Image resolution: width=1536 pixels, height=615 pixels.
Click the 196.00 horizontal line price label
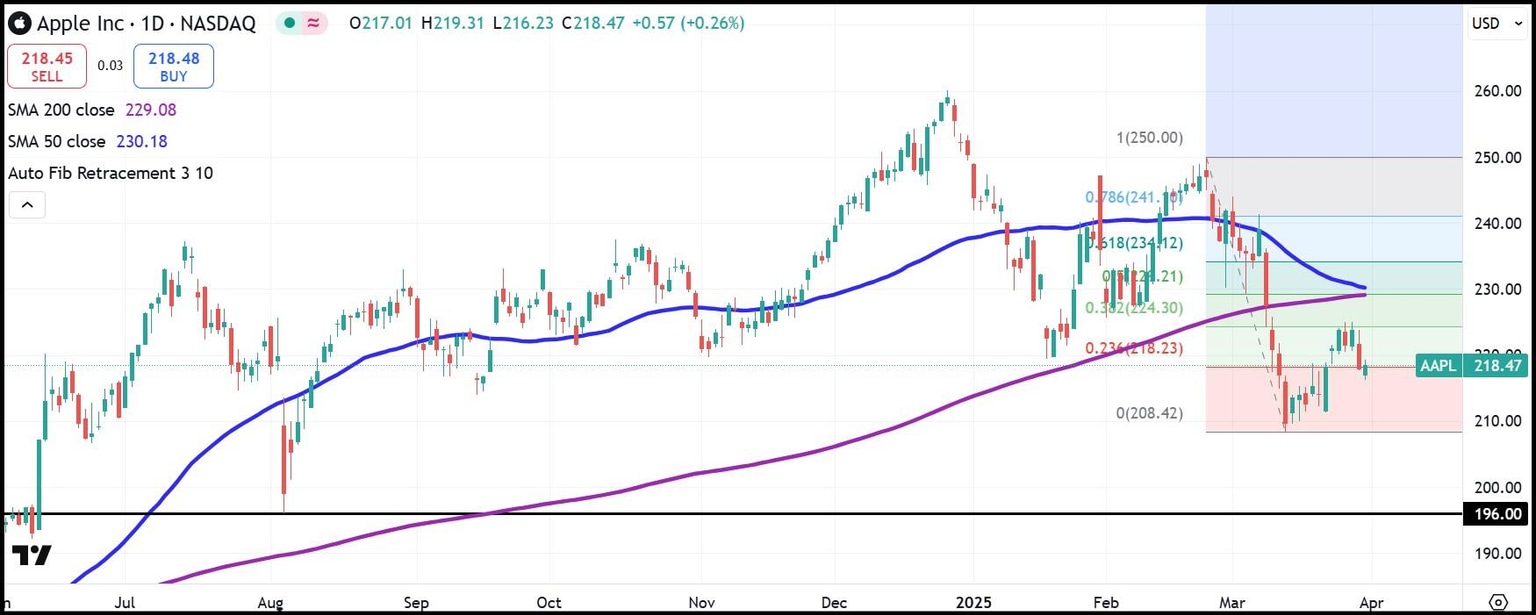[1497, 514]
